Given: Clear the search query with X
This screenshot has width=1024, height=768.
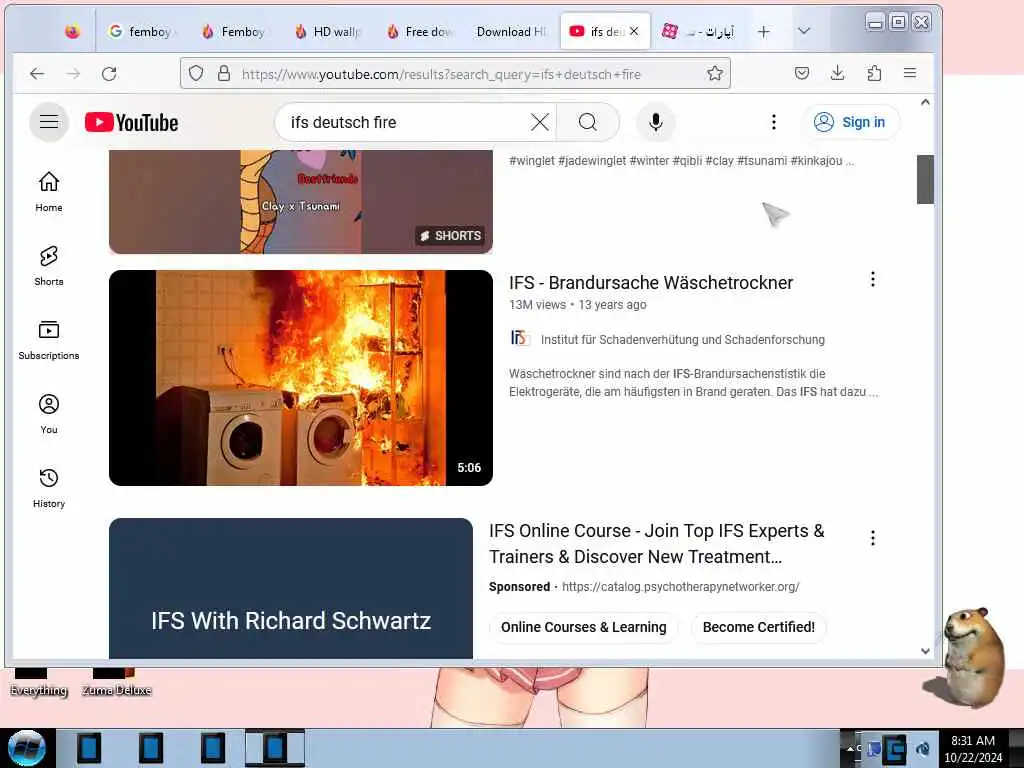Looking at the screenshot, I should 539,122.
